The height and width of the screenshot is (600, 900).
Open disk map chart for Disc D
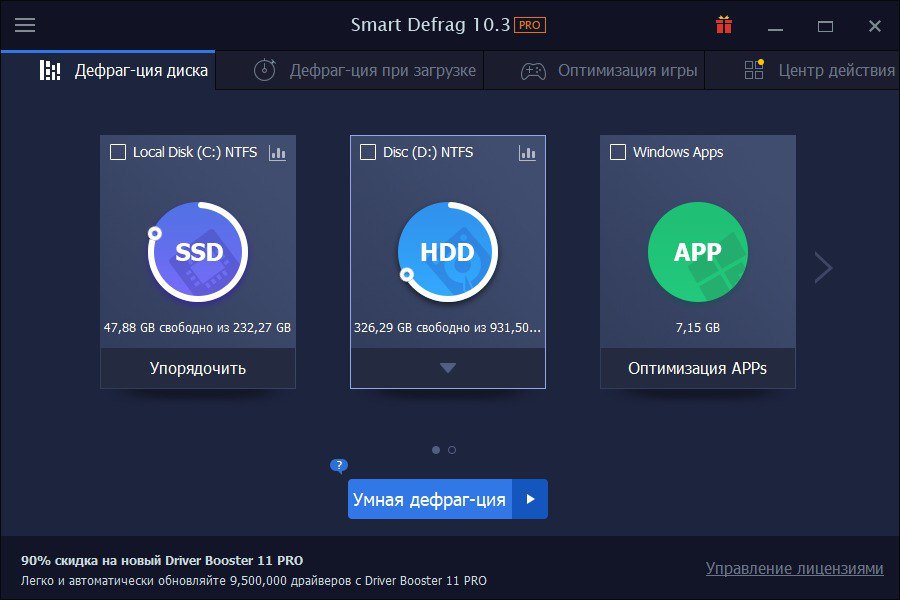click(527, 153)
